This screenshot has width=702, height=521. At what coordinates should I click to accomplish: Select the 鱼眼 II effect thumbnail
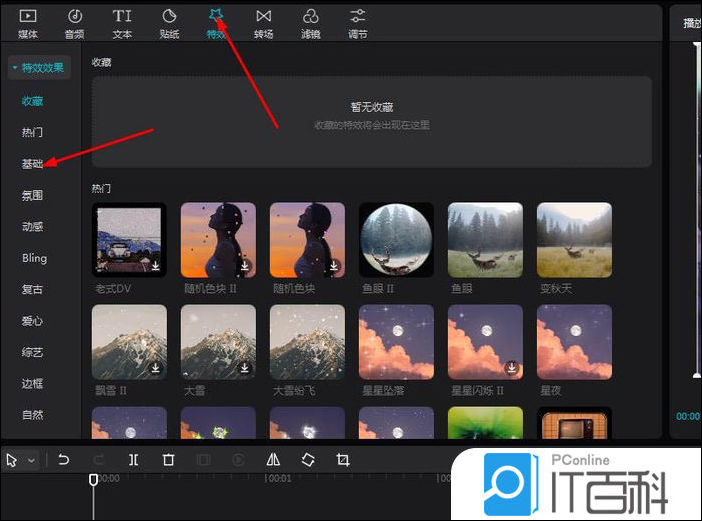[396, 239]
